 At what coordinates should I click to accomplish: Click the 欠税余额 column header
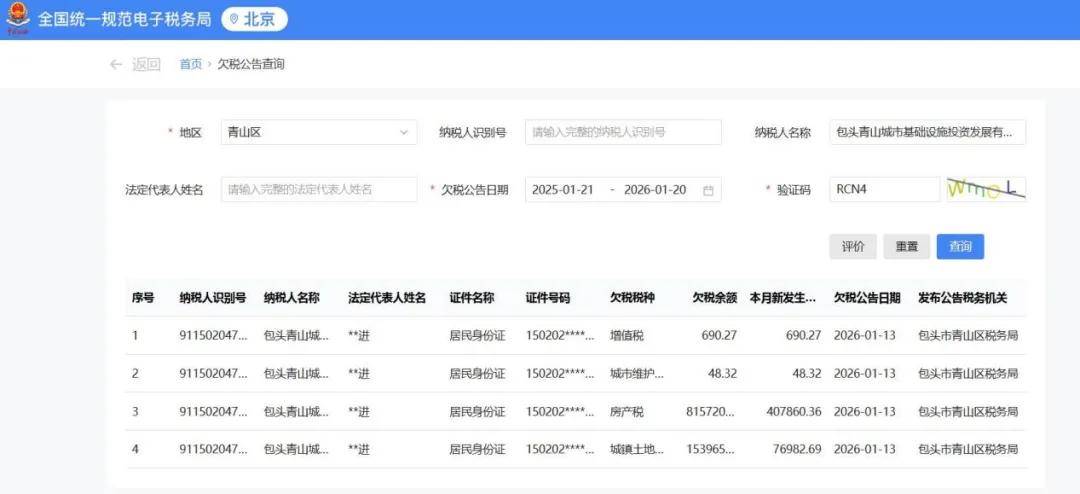click(x=714, y=298)
